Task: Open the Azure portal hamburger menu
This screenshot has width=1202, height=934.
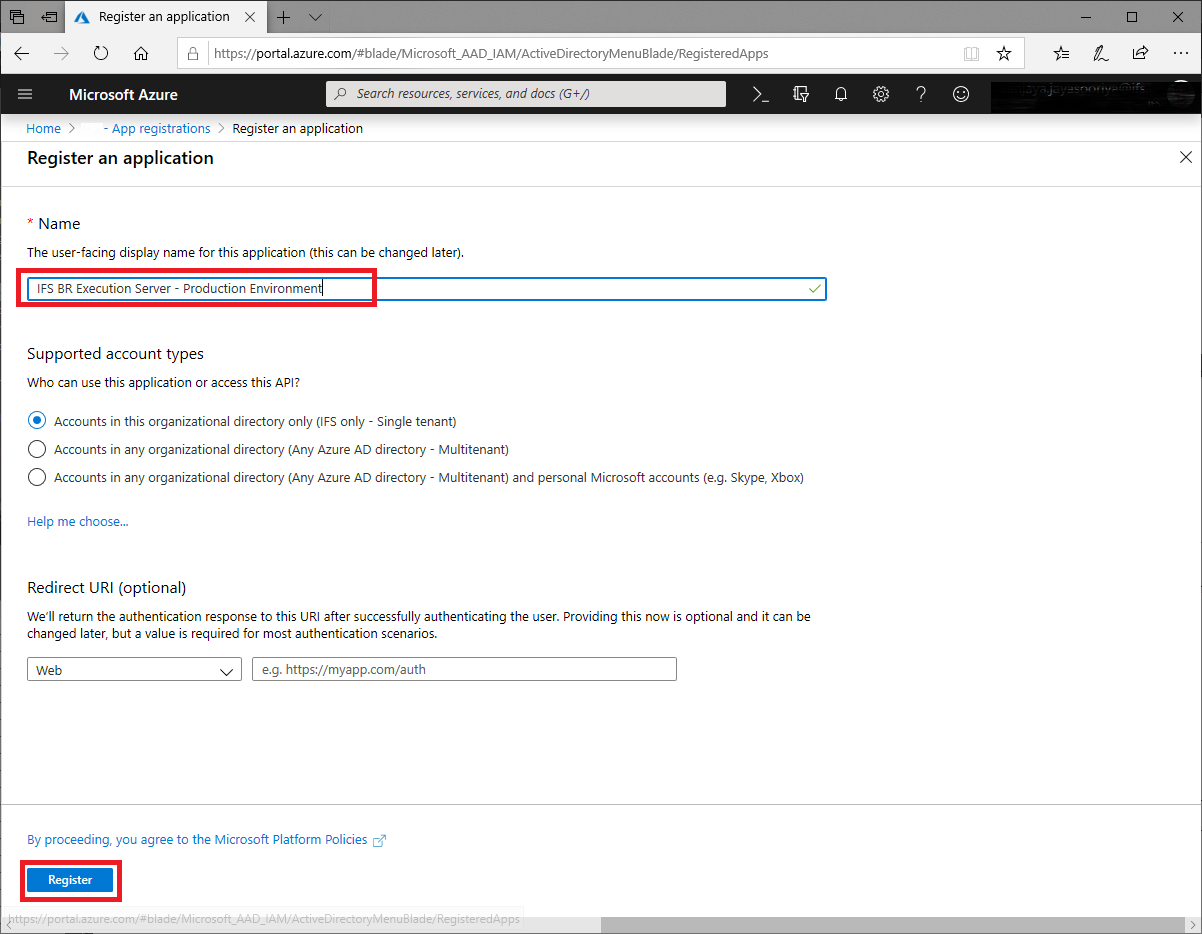Action: coord(26,94)
